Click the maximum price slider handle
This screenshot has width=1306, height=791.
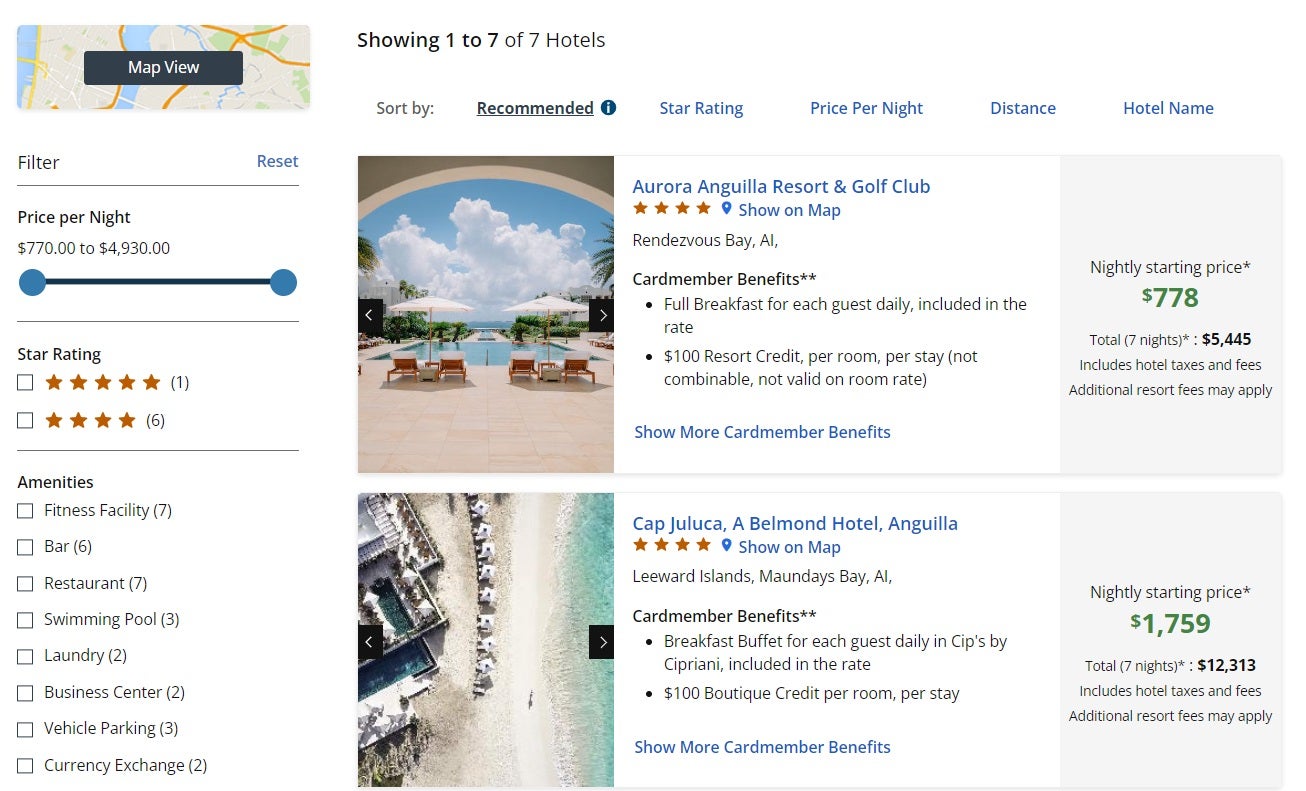click(x=283, y=283)
